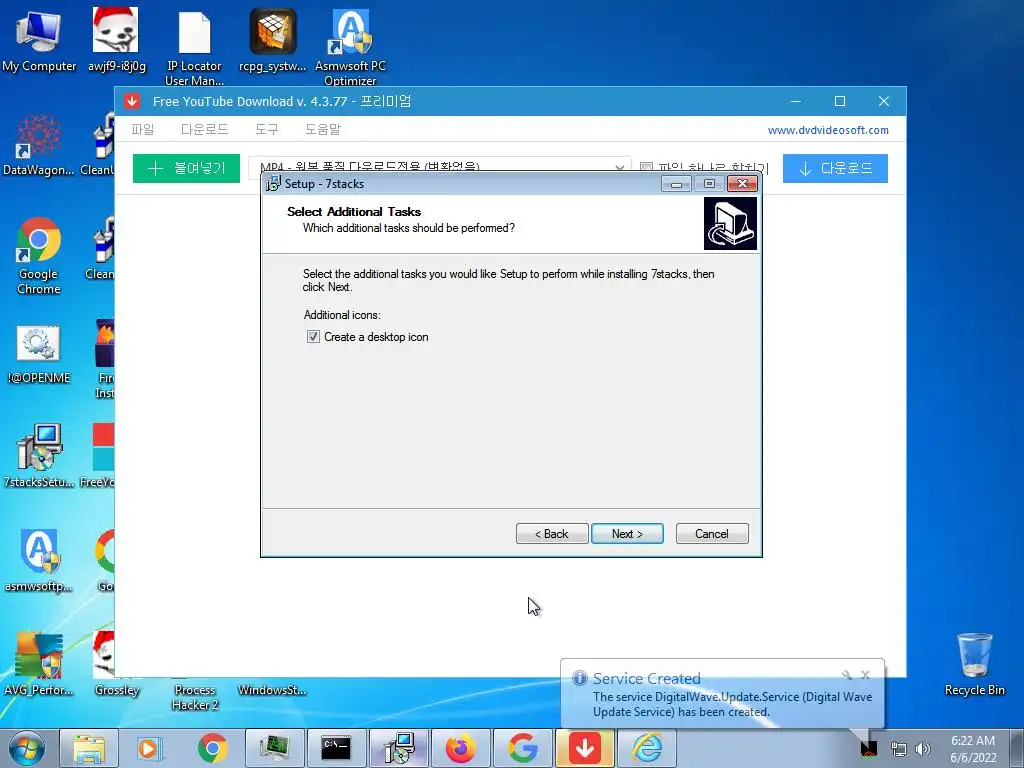
Task: Launch Google Chrome desktop shortcut
Action: 39,255
